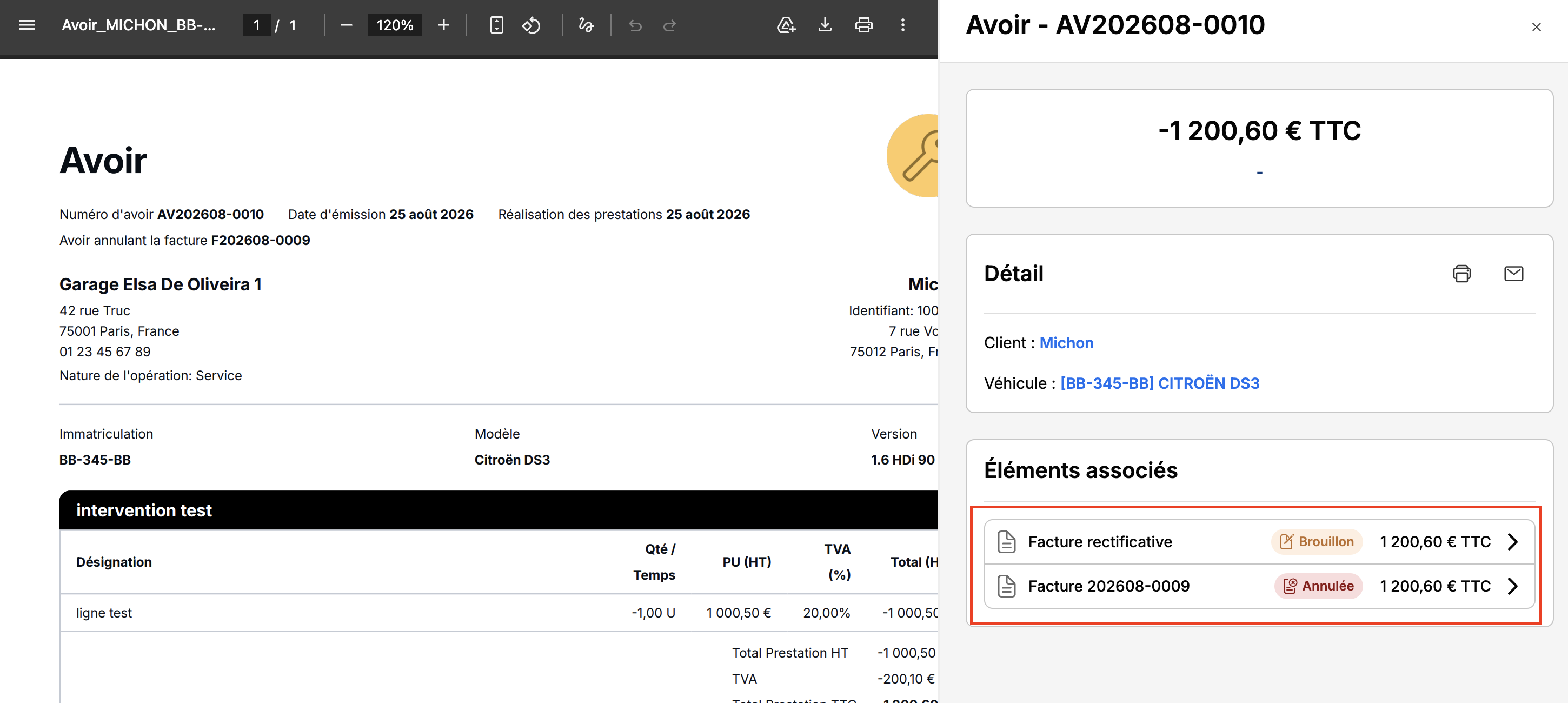Viewport: 1568px width, 703px height.
Task: Click the emission date 25 août 2026
Action: click(x=431, y=214)
